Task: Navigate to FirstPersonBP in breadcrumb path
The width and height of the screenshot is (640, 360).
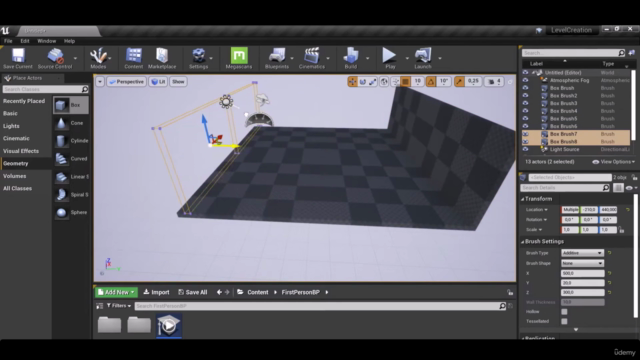Action: (300, 292)
